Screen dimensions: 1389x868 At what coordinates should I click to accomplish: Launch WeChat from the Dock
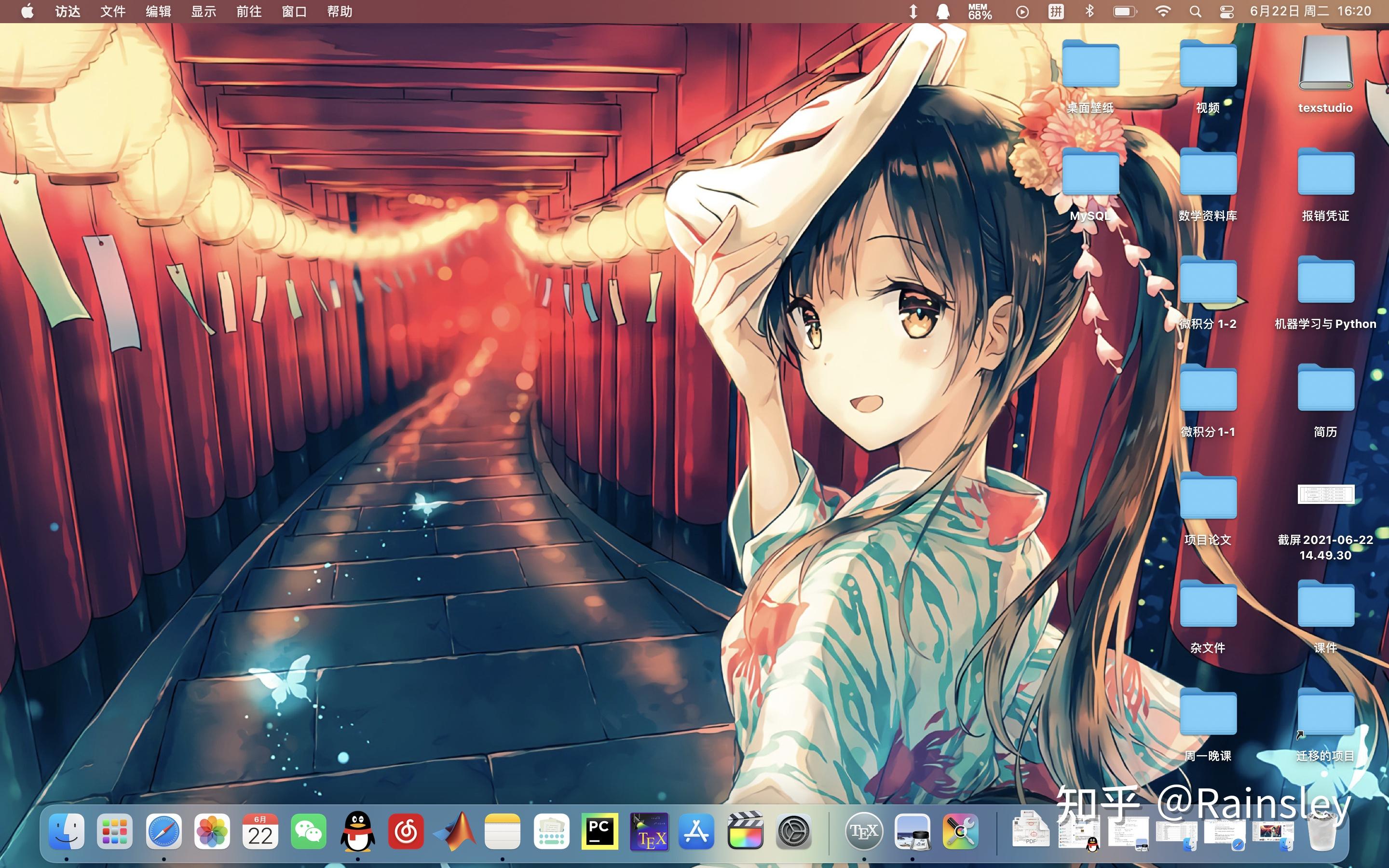pyautogui.click(x=309, y=831)
